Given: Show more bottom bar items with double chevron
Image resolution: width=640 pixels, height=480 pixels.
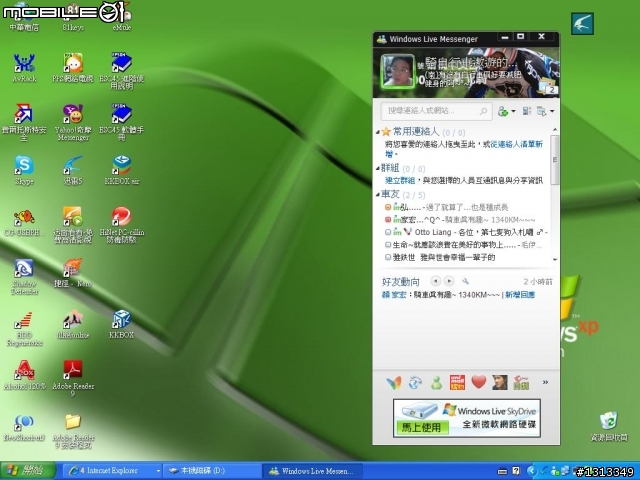Looking at the screenshot, I should pyautogui.click(x=545, y=382).
